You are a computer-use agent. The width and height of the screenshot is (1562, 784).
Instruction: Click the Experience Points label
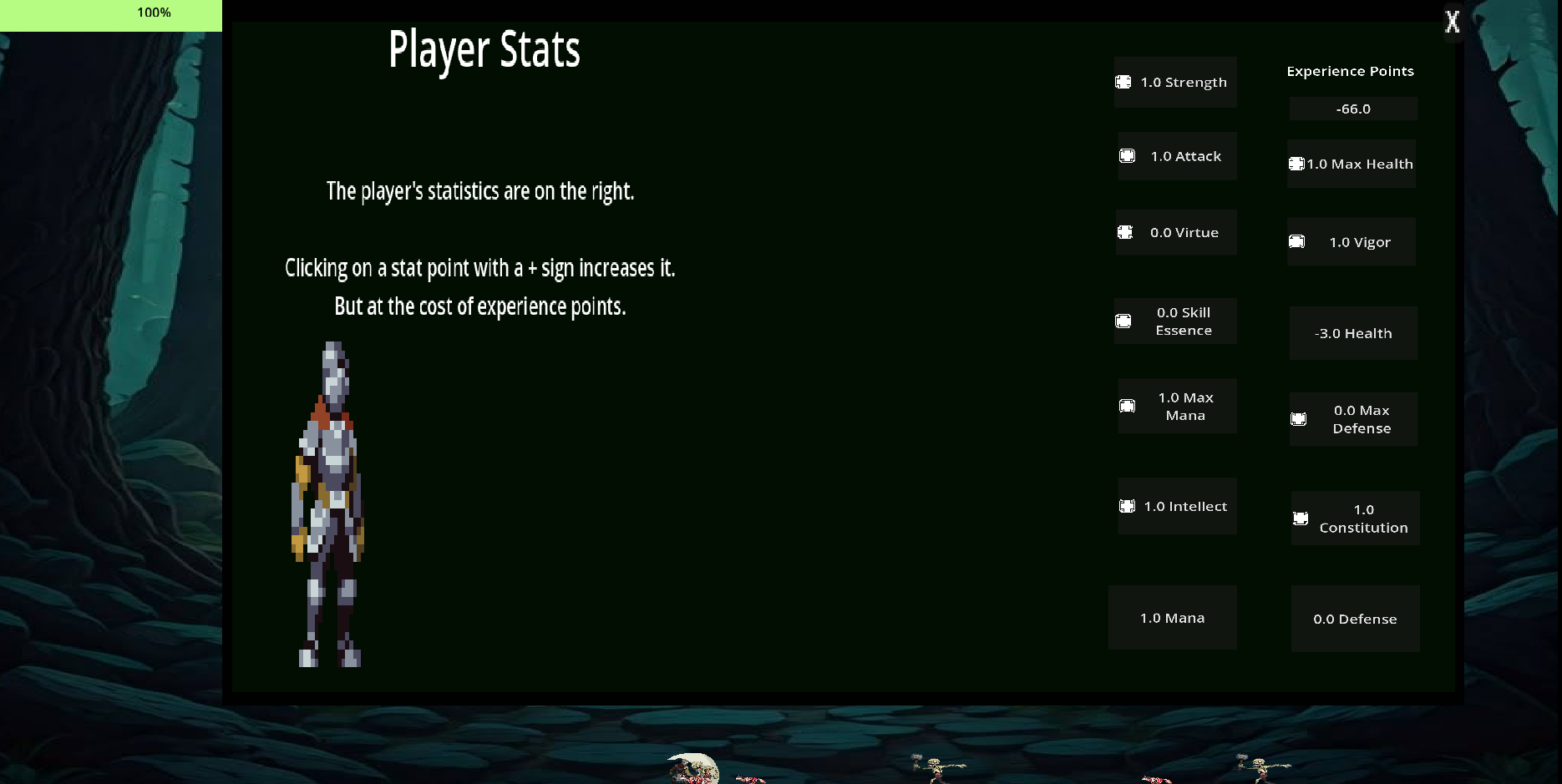1350,71
